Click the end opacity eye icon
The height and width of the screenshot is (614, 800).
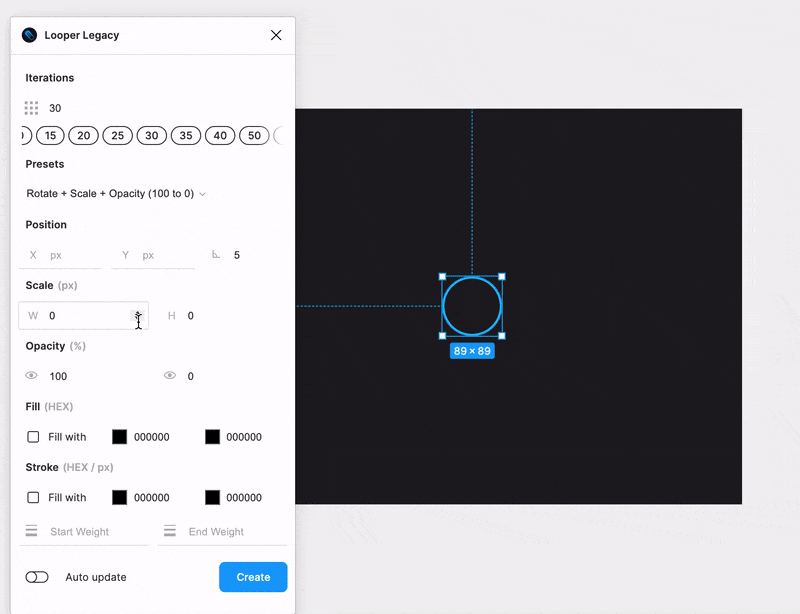pyautogui.click(x=170, y=376)
